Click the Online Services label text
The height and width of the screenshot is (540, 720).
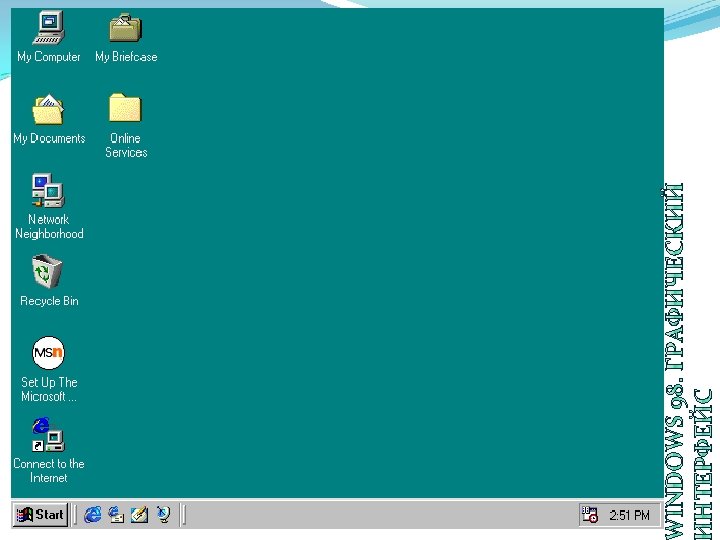click(126, 145)
